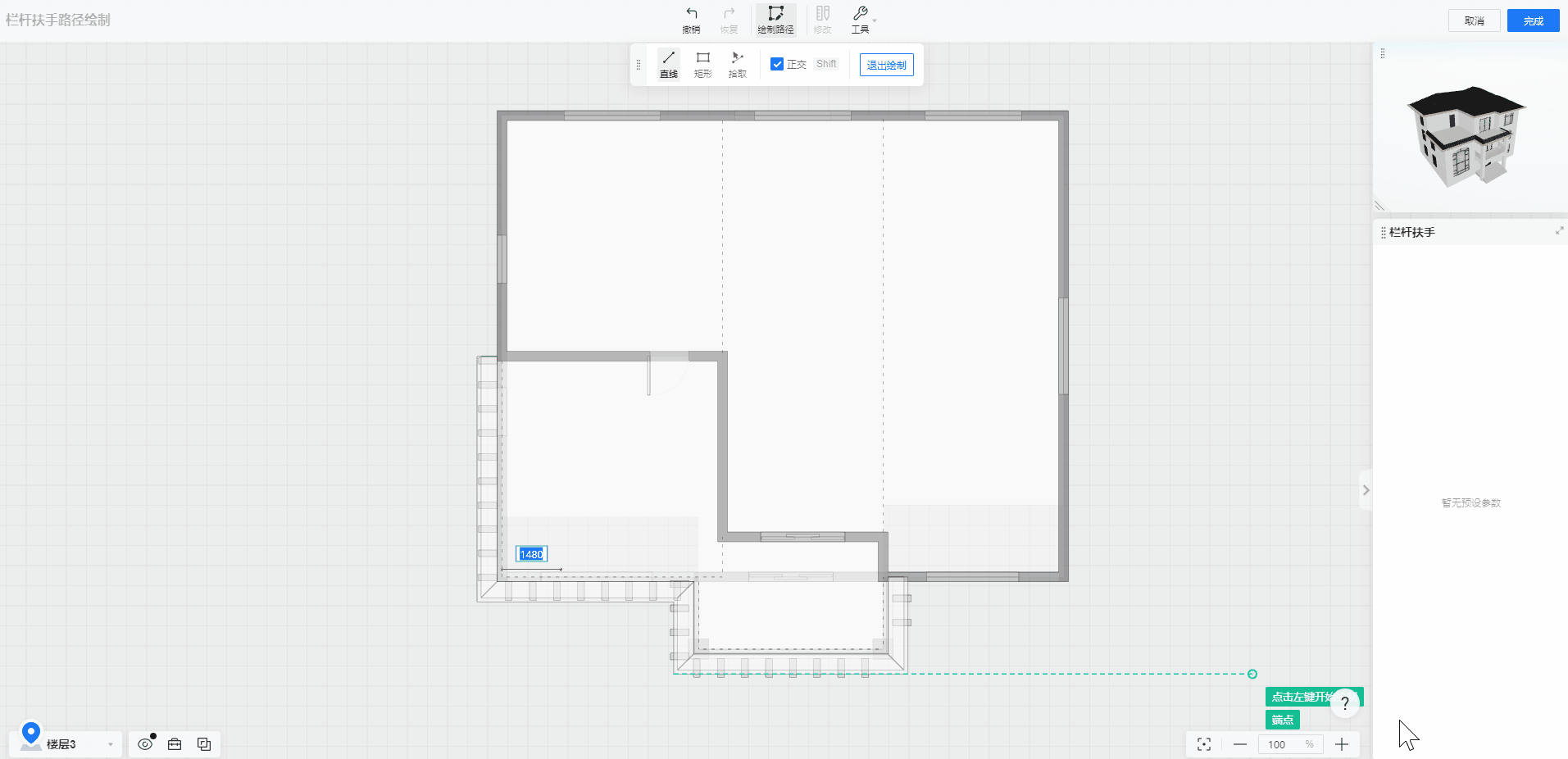Click the 1480 dimension input field

pyautogui.click(x=531, y=554)
